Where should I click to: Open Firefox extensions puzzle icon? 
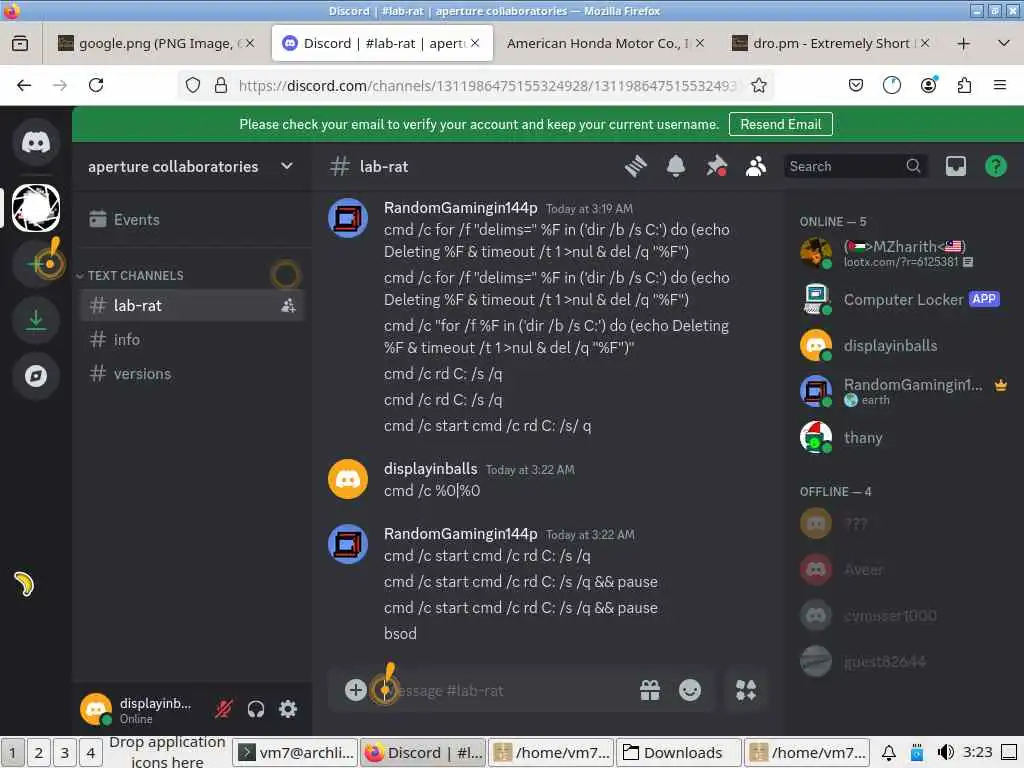(x=964, y=85)
